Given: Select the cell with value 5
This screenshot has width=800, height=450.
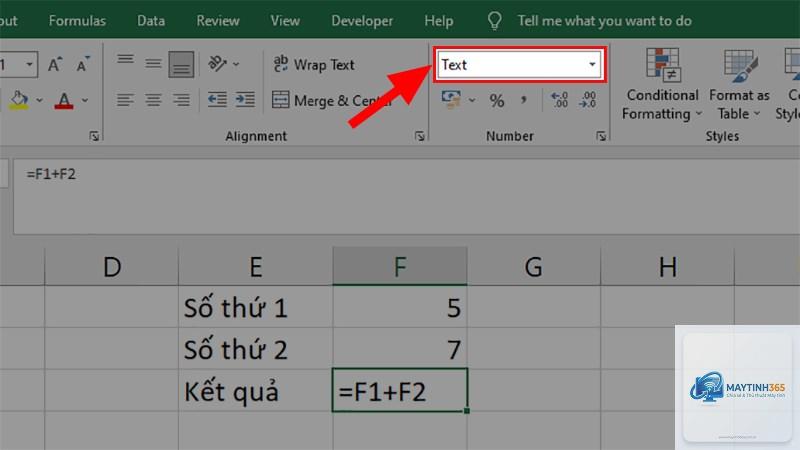Looking at the screenshot, I should pos(400,307).
